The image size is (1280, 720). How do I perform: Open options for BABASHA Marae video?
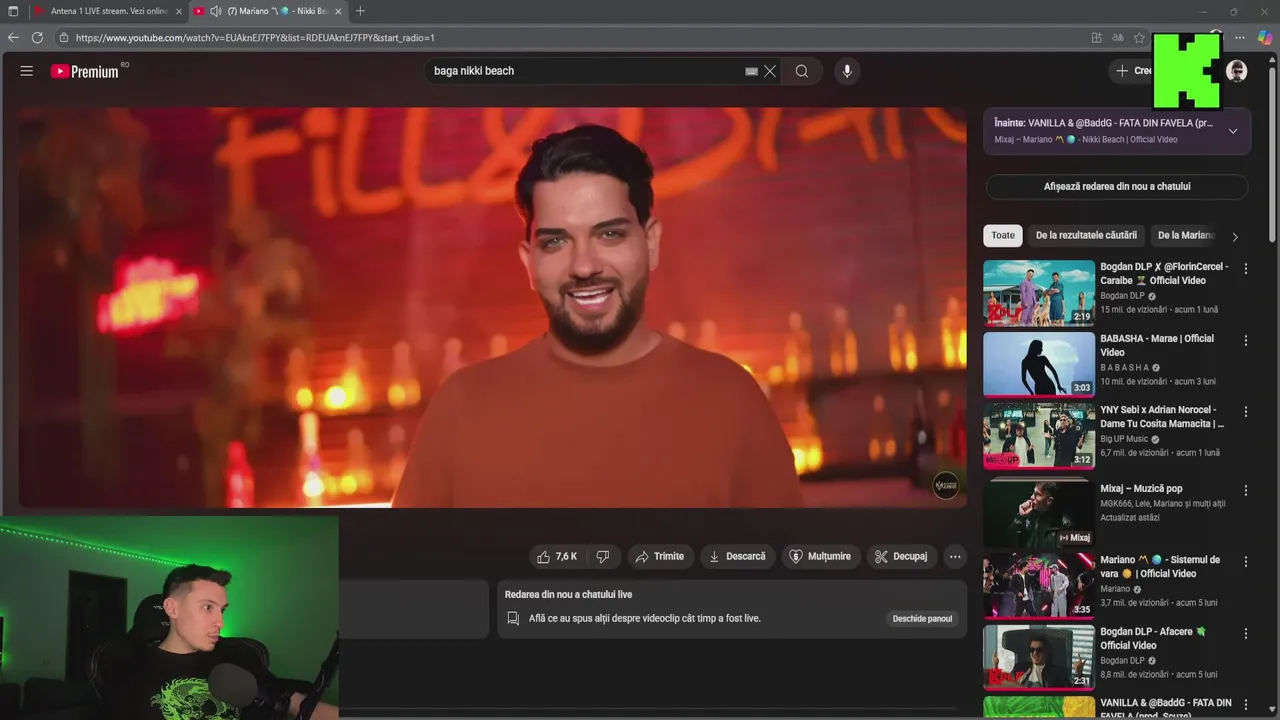coord(1246,341)
